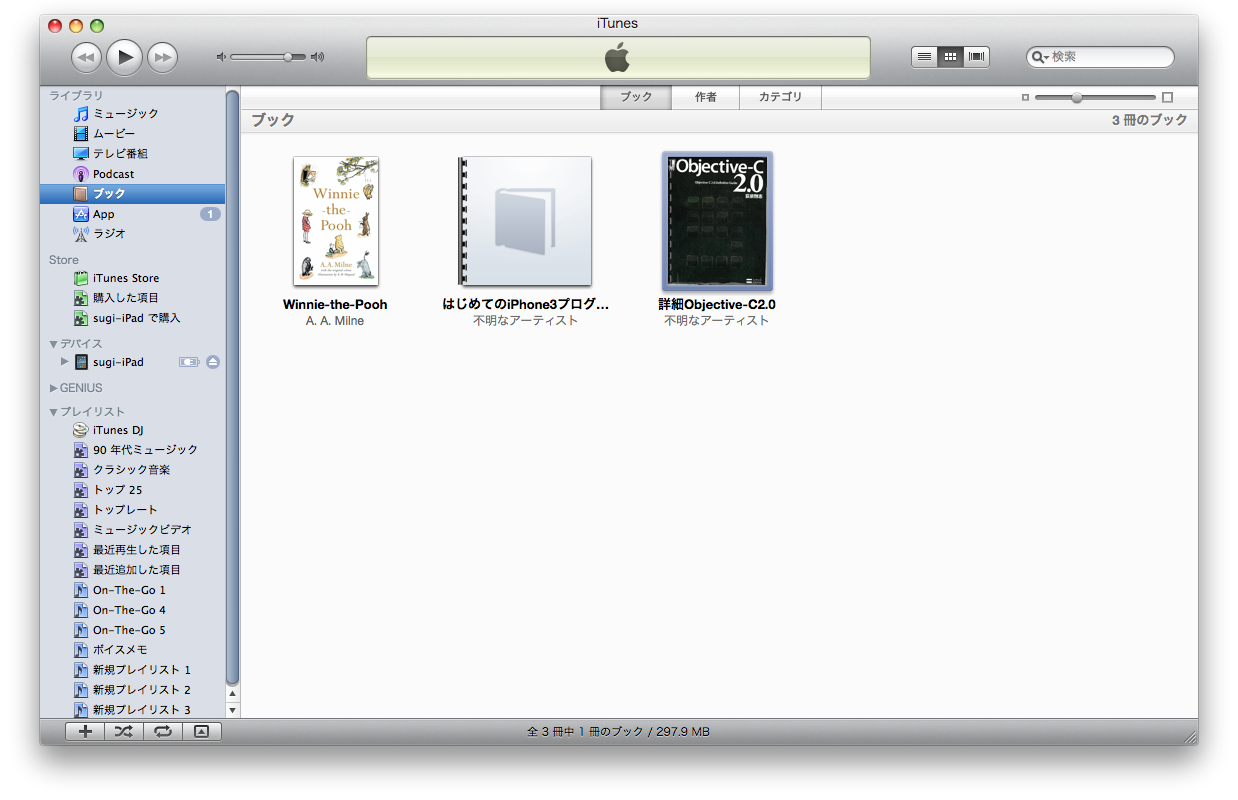Click the add playlist plus button

[85, 731]
